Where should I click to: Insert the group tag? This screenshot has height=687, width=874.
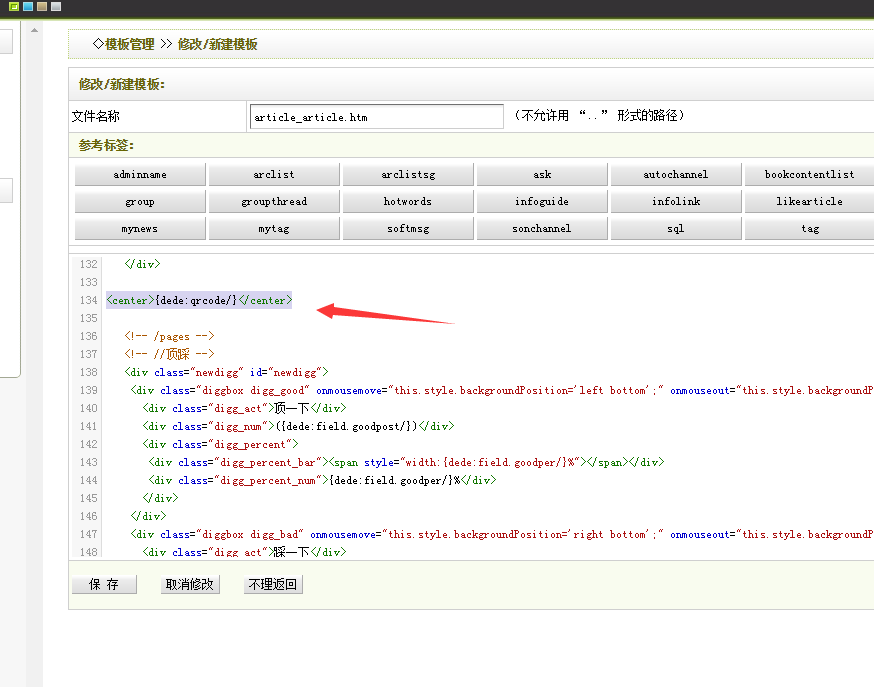140,201
